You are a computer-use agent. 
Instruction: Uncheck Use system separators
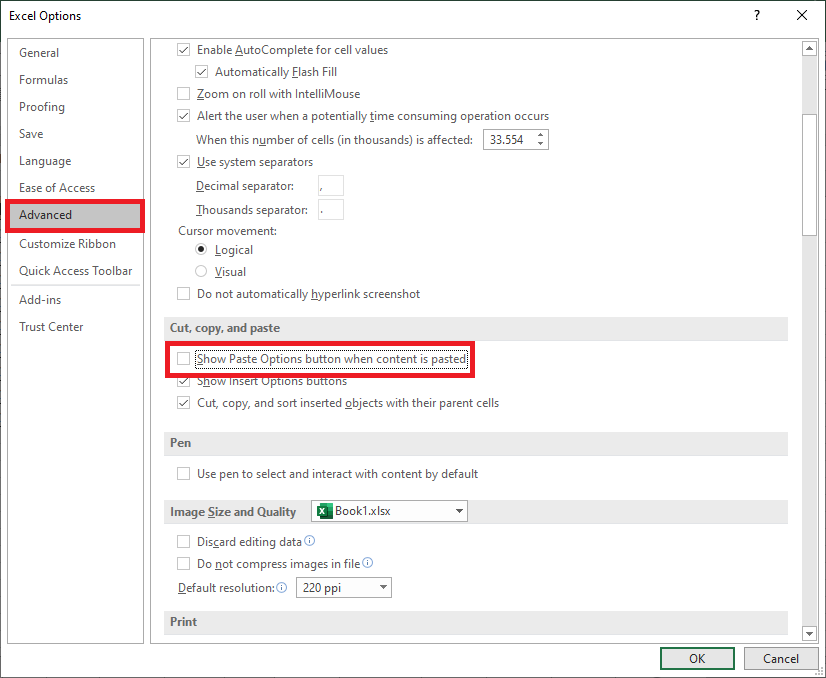pyautogui.click(x=183, y=162)
